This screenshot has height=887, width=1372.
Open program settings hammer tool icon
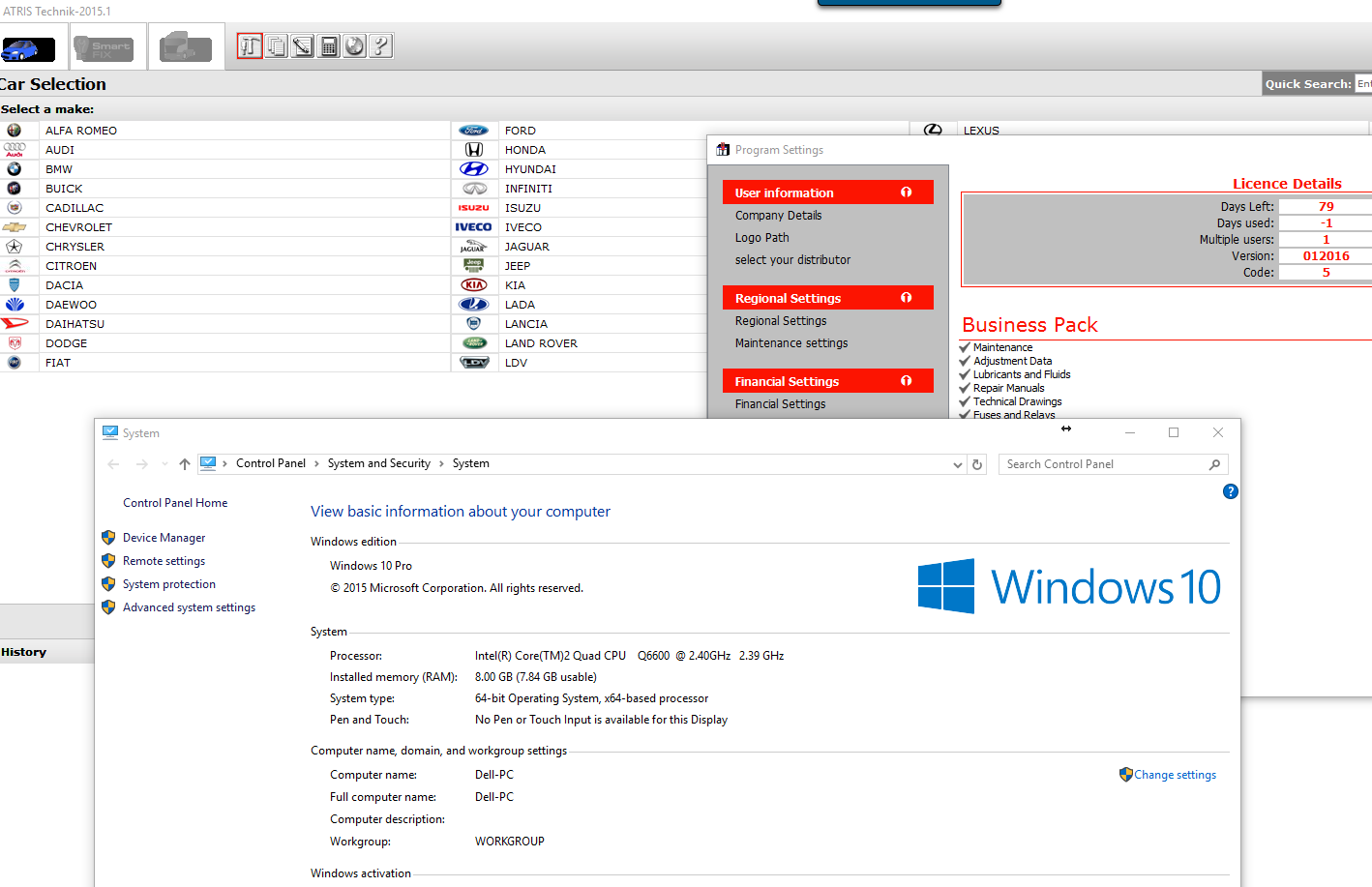tap(250, 45)
